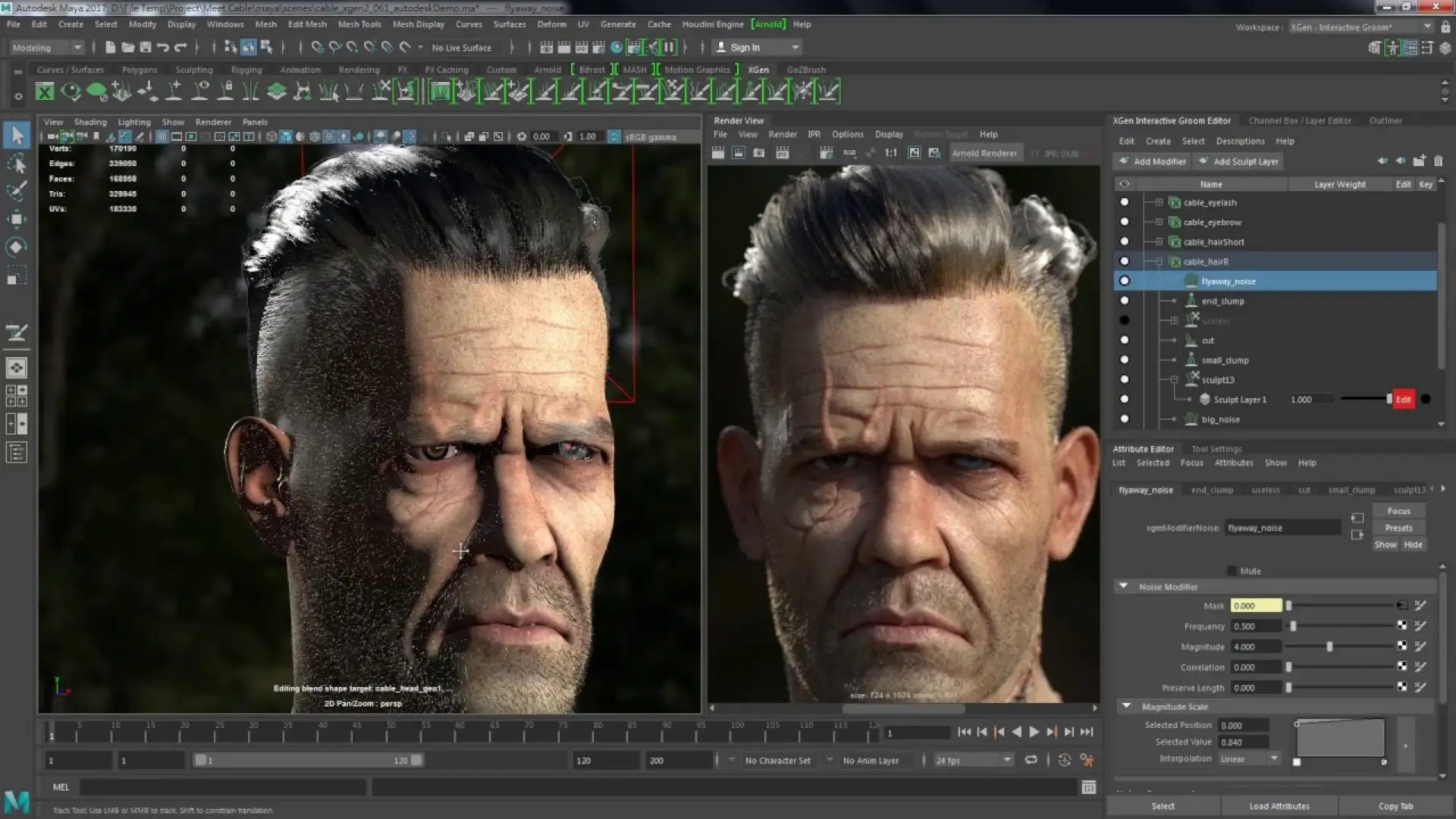Click the green XGen description icon on the shelf
The height and width of the screenshot is (819, 1456).
pyautogui.click(x=45, y=91)
